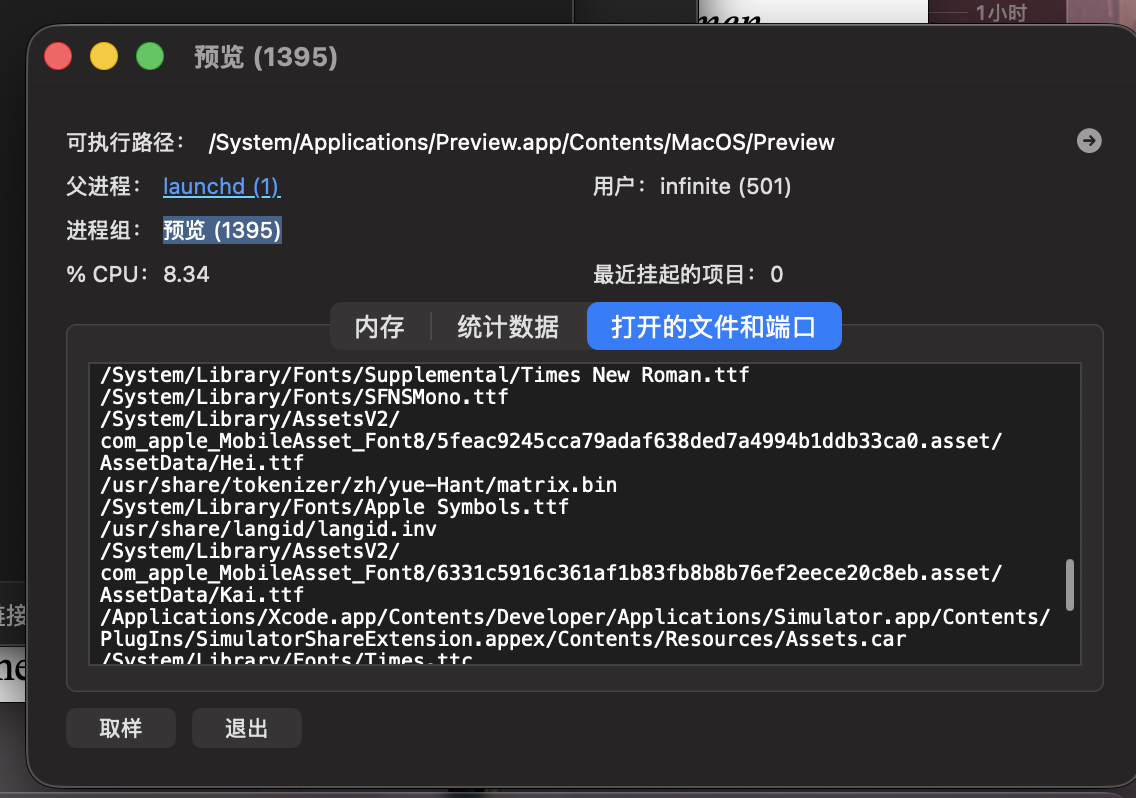The width and height of the screenshot is (1136, 798).
Task: Click the 6331c5916c361af1 asset path line
Action: pyautogui.click(x=551, y=573)
